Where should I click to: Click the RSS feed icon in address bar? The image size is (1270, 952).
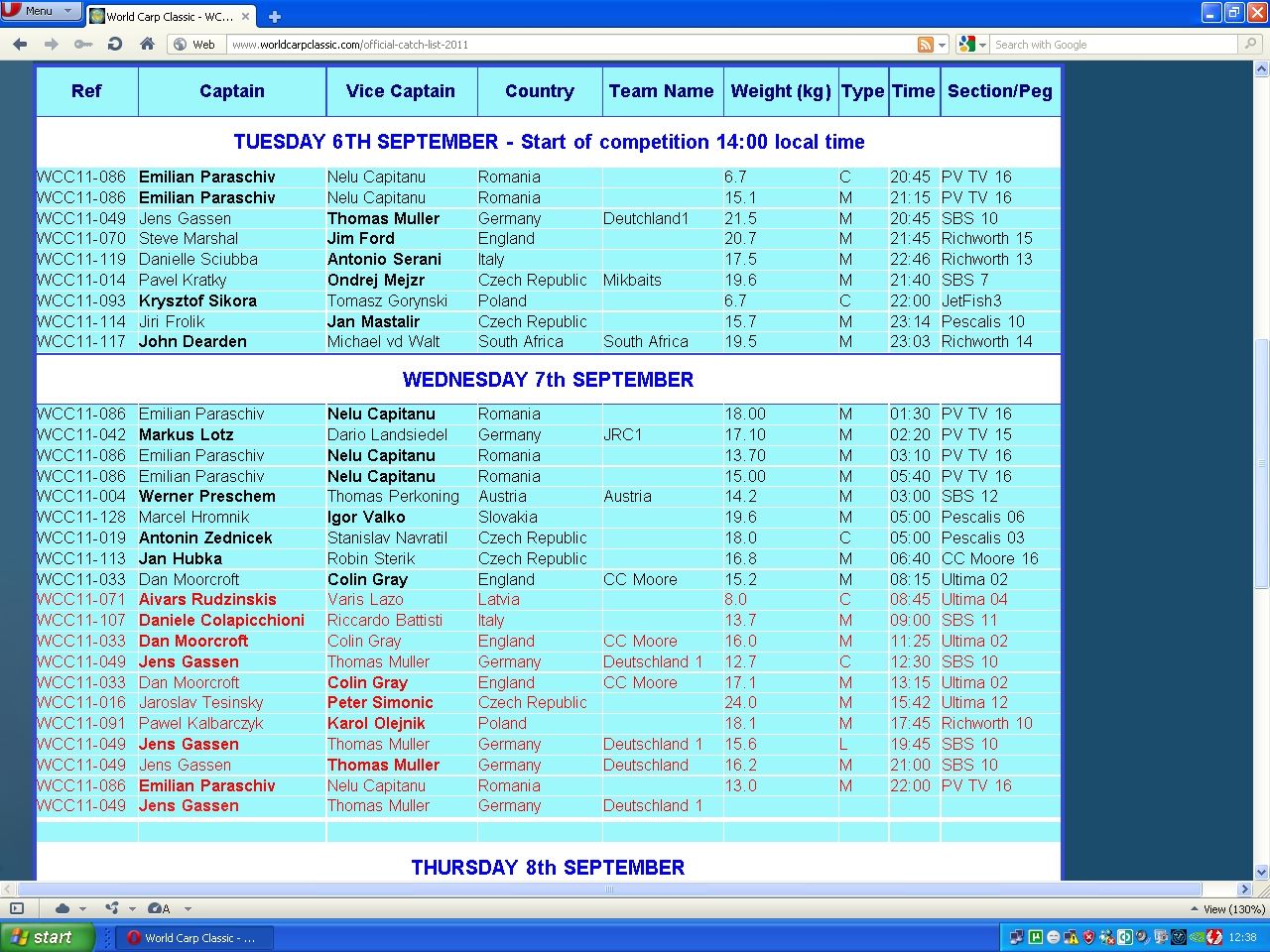(925, 45)
